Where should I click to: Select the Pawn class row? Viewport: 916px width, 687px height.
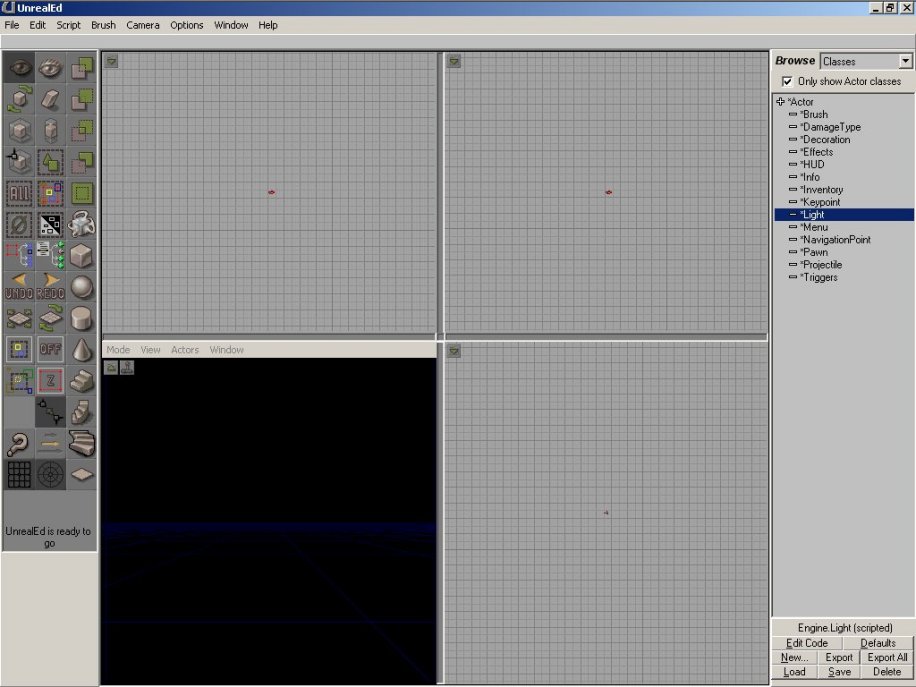click(x=844, y=252)
